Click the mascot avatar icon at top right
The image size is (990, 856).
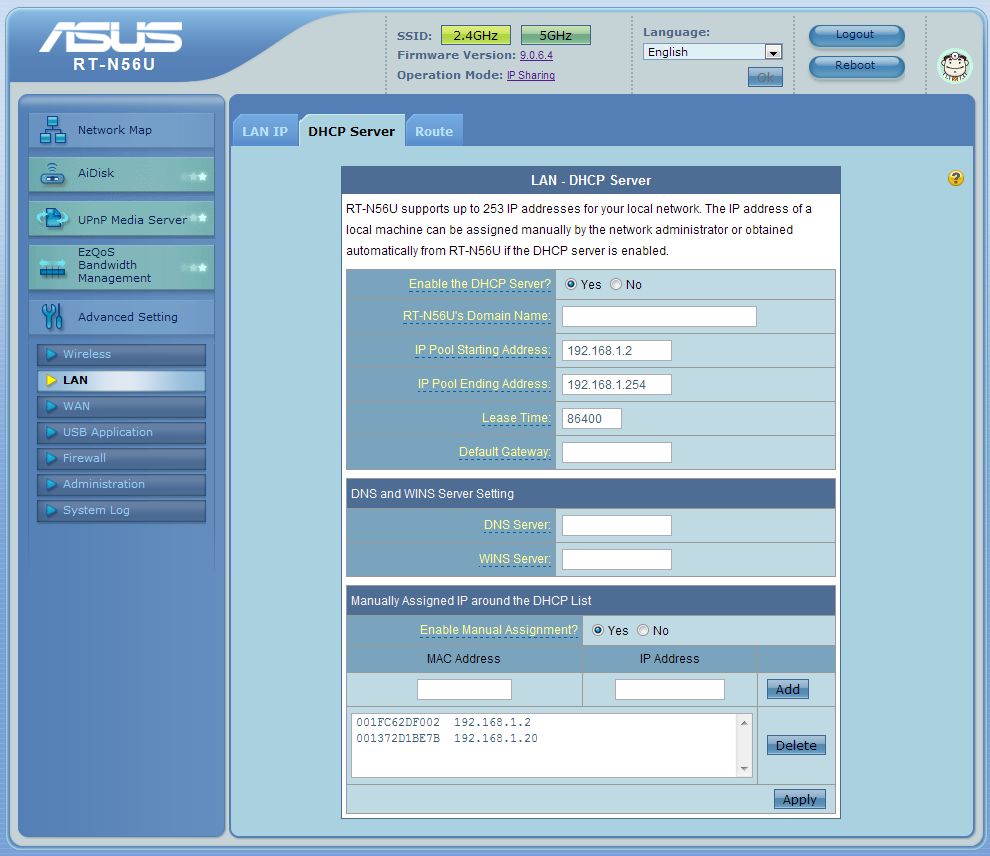(954, 66)
